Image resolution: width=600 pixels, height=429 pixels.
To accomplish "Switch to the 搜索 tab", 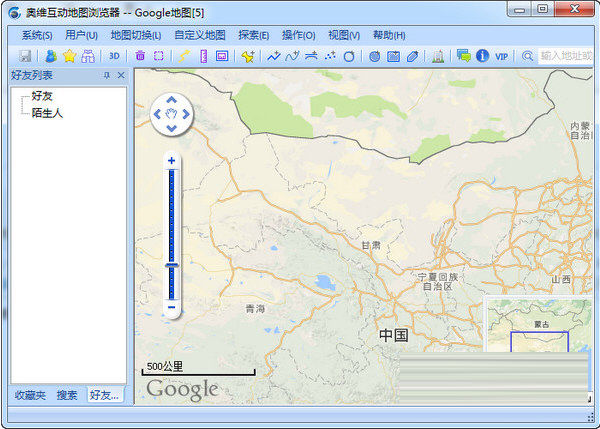I will [x=67, y=395].
